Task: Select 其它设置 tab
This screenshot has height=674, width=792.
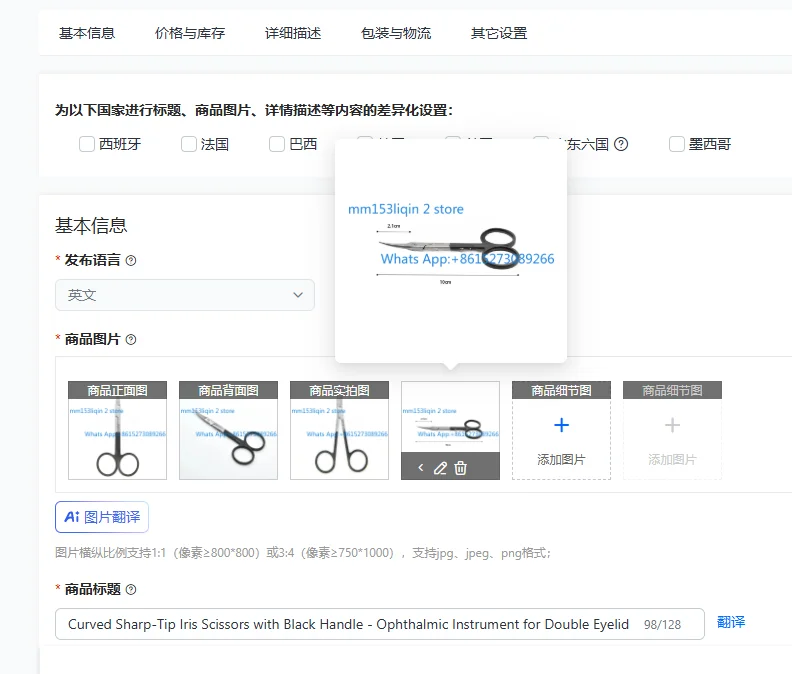Action: (x=499, y=33)
